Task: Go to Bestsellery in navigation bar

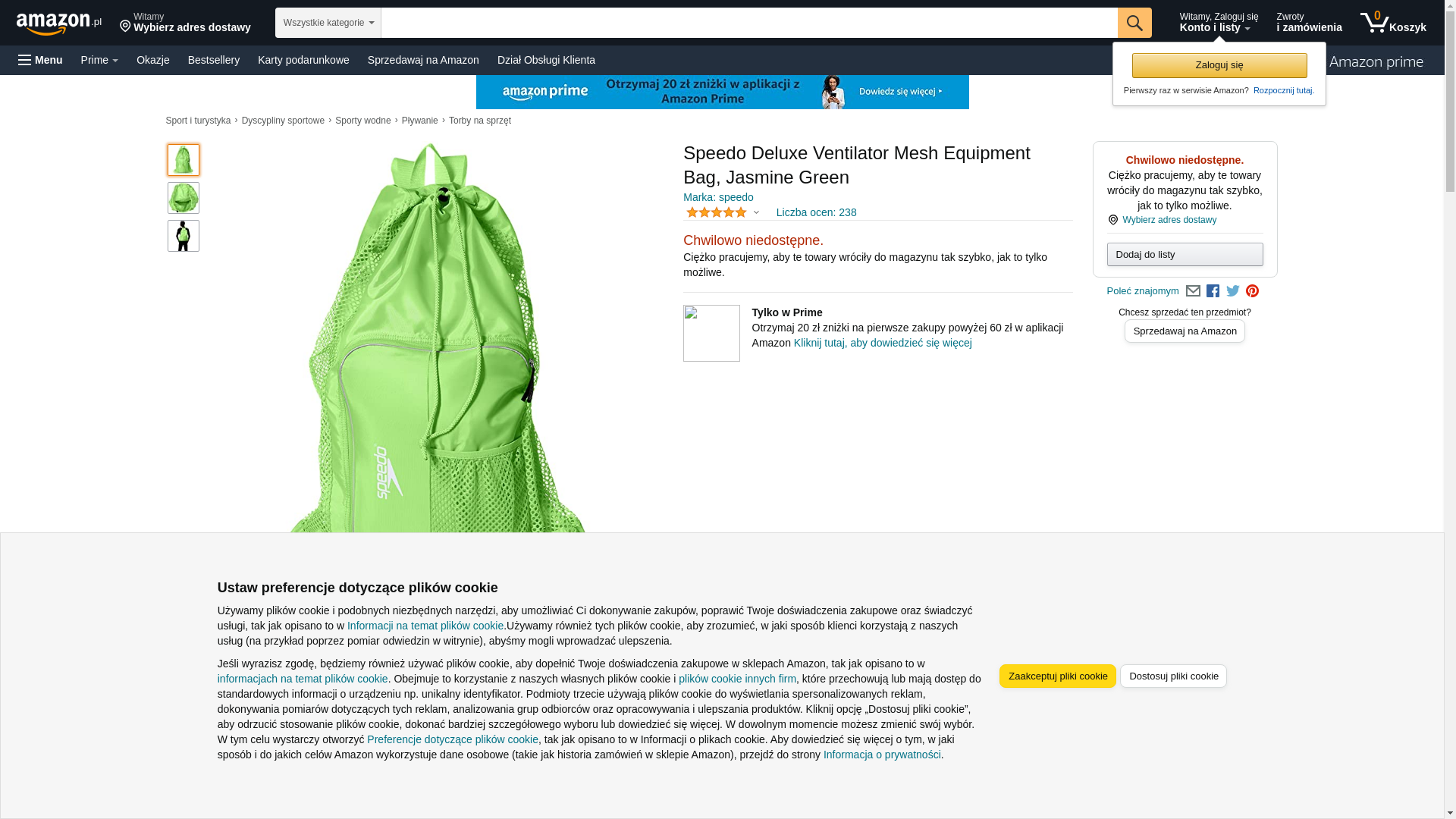Action: click(214, 60)
